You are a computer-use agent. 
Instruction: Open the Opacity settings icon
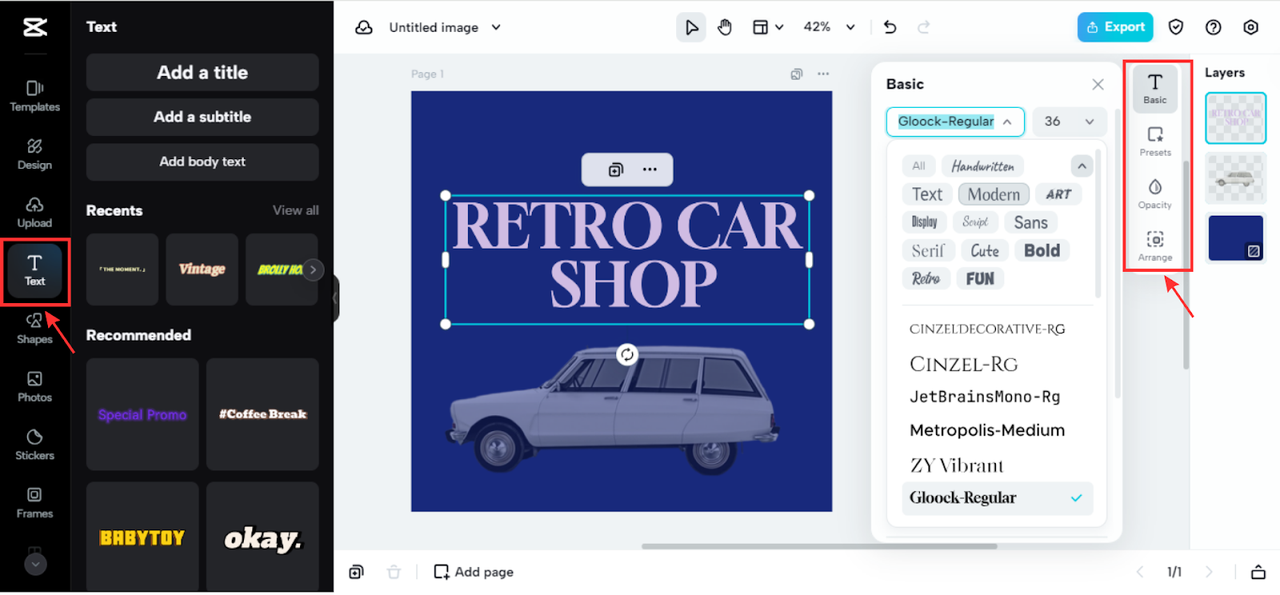1155,193
